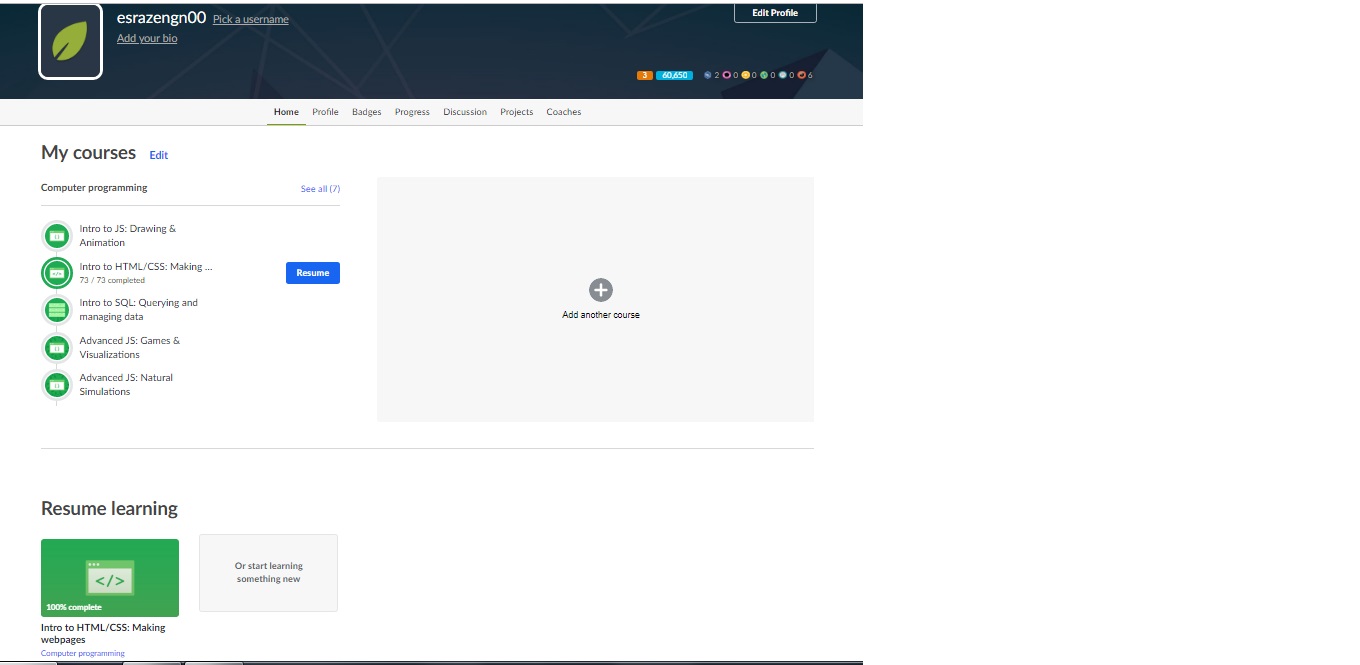Switch to the Home tab
The image size is (1360, 665).
point(286,112)
